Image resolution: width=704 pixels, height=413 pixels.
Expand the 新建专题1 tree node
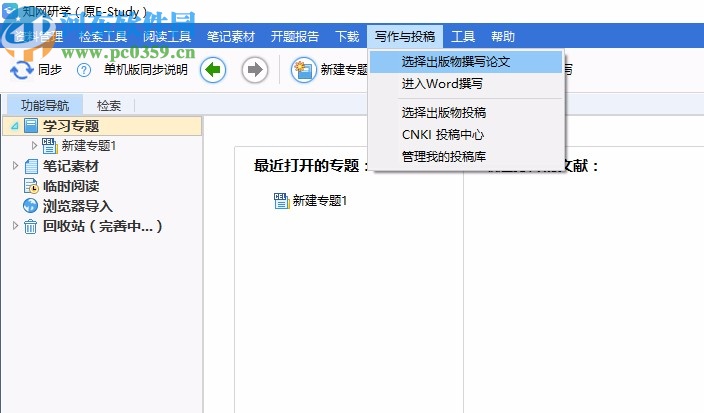[34, 145]
